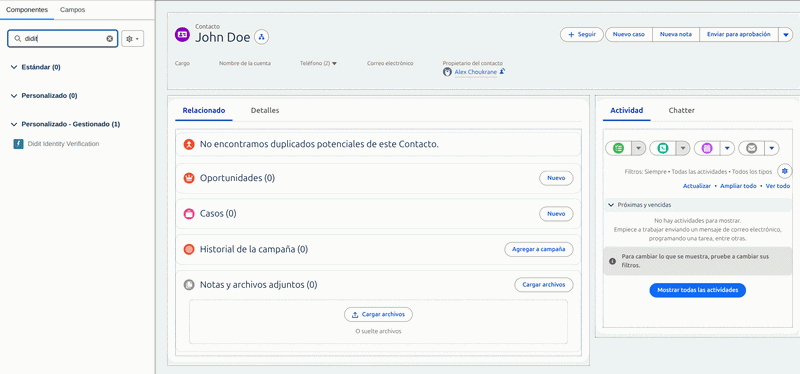Viewport: 800px width, 374px height.
Task: Collapse the Personalizado (0) section
Action: (x=14, y=95)
